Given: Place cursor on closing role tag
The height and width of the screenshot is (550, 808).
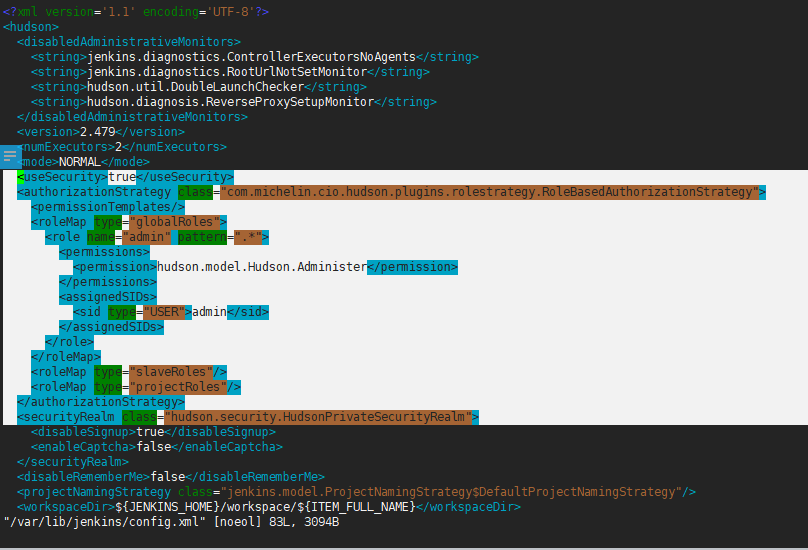Looking at the screenshot, I should 69,342.
